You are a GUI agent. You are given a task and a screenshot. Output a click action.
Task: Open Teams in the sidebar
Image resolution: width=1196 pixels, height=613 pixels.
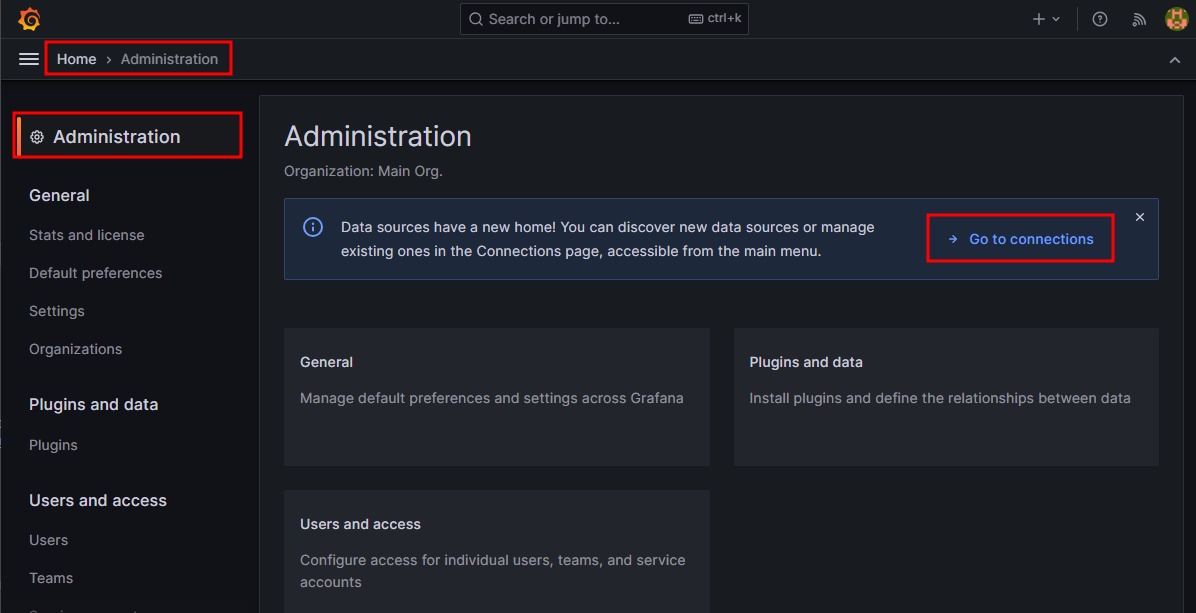[x=51, y=578]
